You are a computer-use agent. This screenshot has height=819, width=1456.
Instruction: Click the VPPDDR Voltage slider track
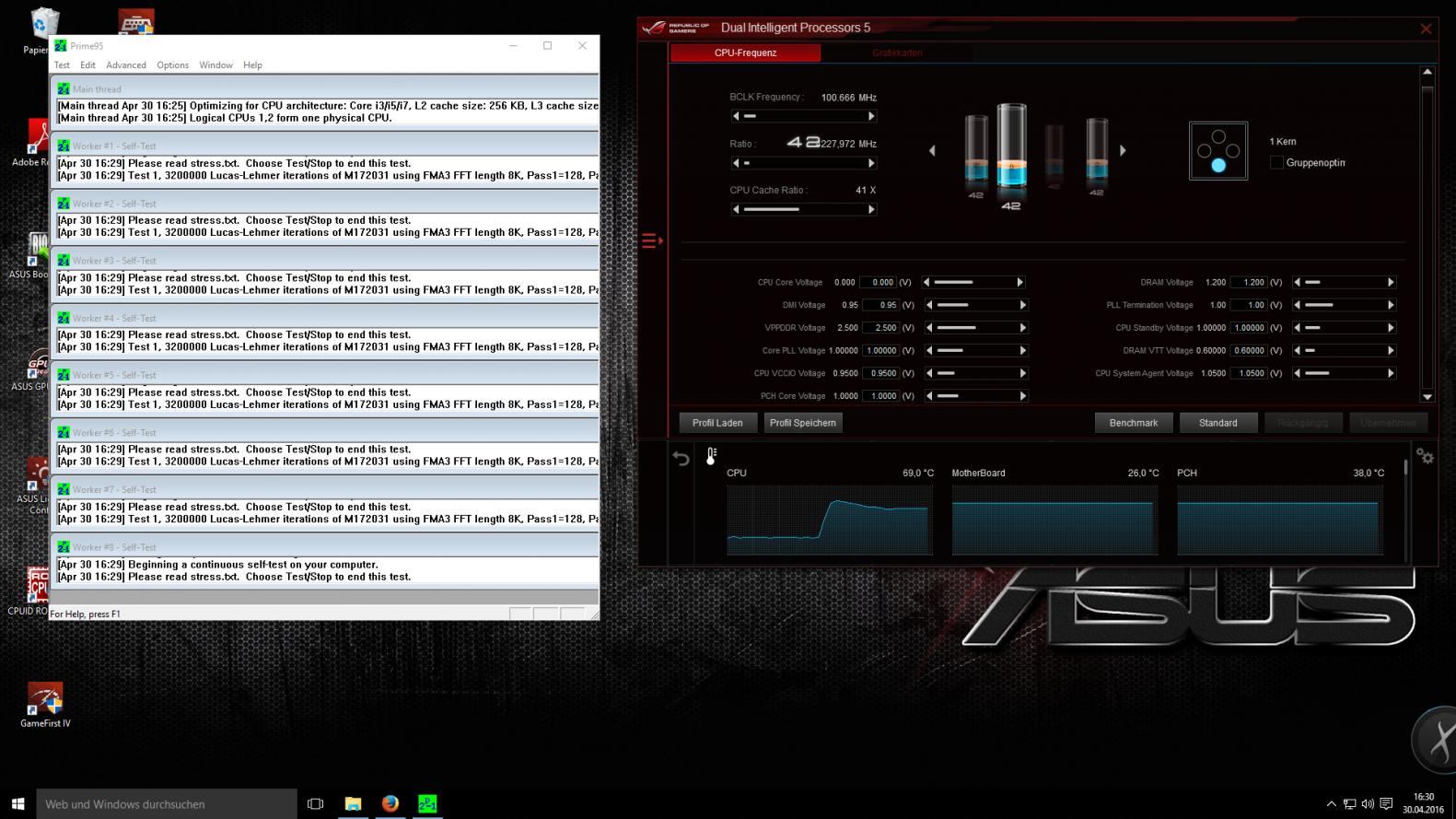pos(976,328)
